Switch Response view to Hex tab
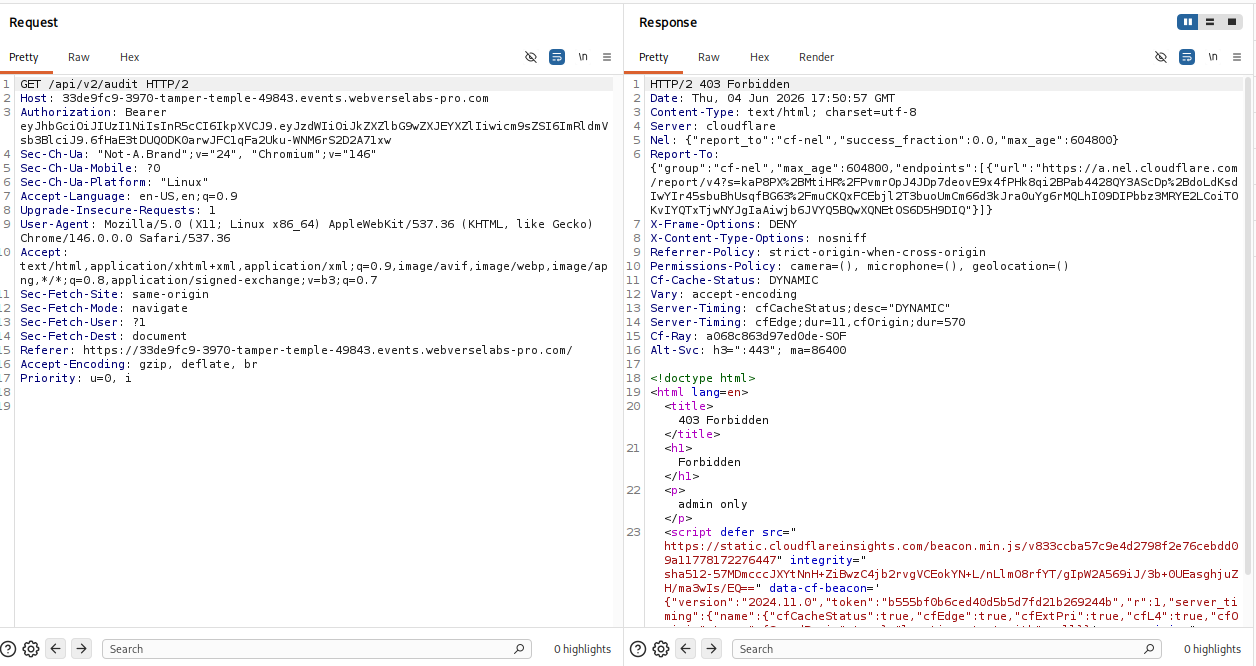This screenshot has width=1256, height=666. (x=760, y=57)
